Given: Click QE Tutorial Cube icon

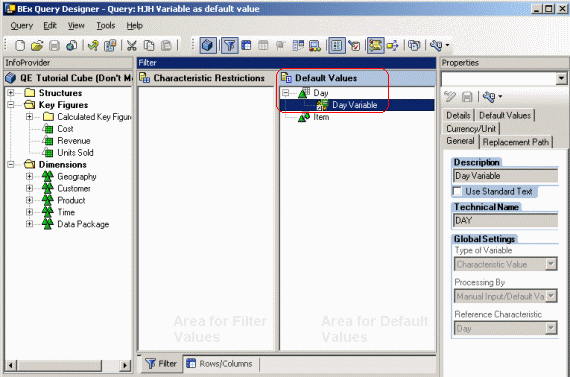Looking at the screenshot, I should pyautogui.click(x=11, y=78).
